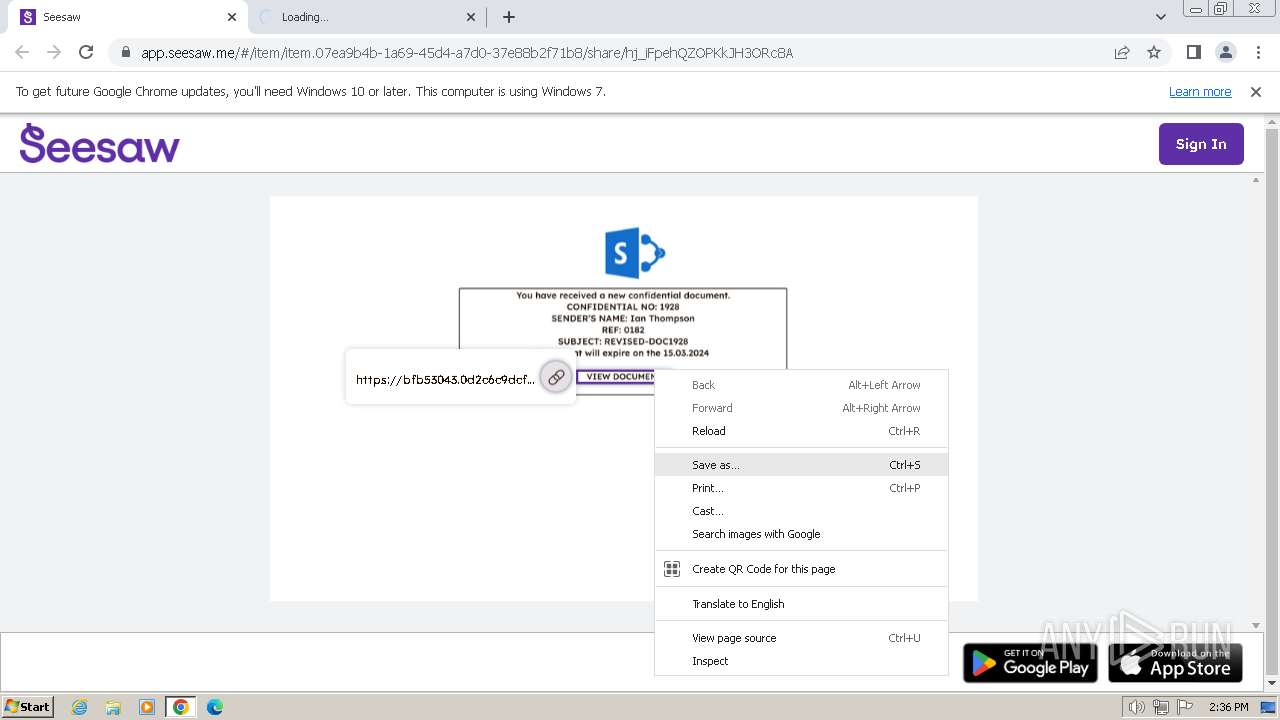The height and width of the screenshot is (720, 1280).
Task: Click the Learn more link
Action: click(1200, 91)
